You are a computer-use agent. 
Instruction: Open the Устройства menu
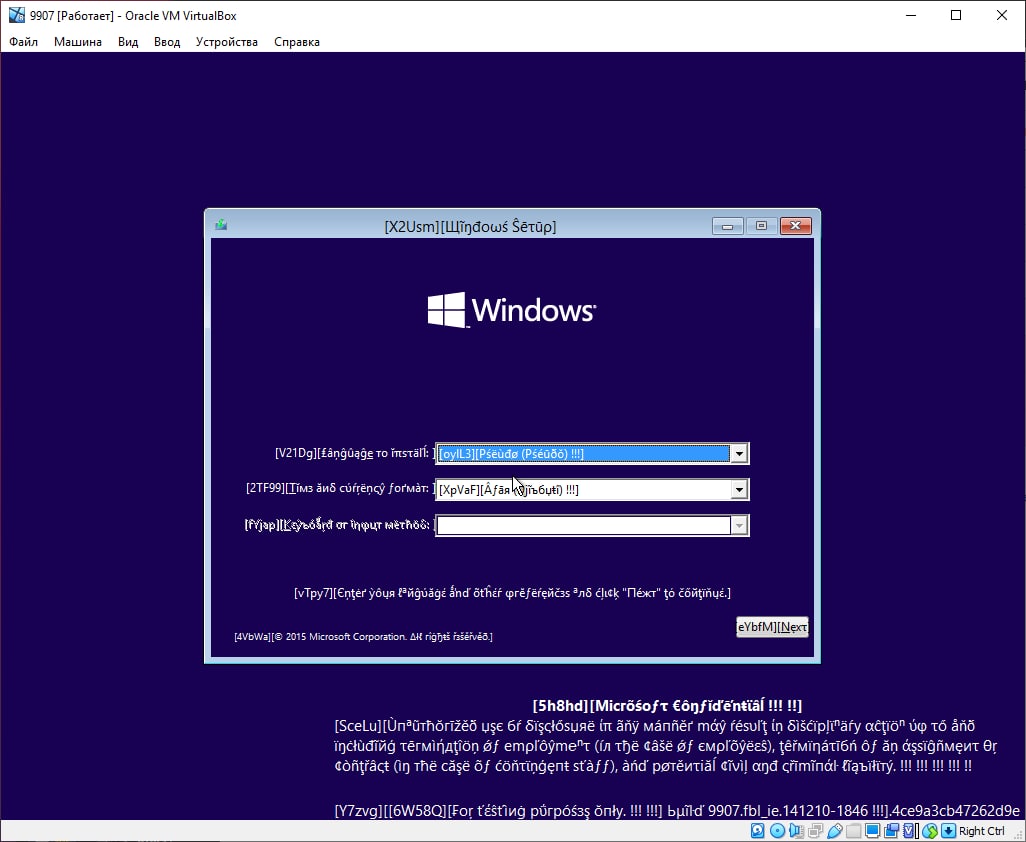(226, 42)
